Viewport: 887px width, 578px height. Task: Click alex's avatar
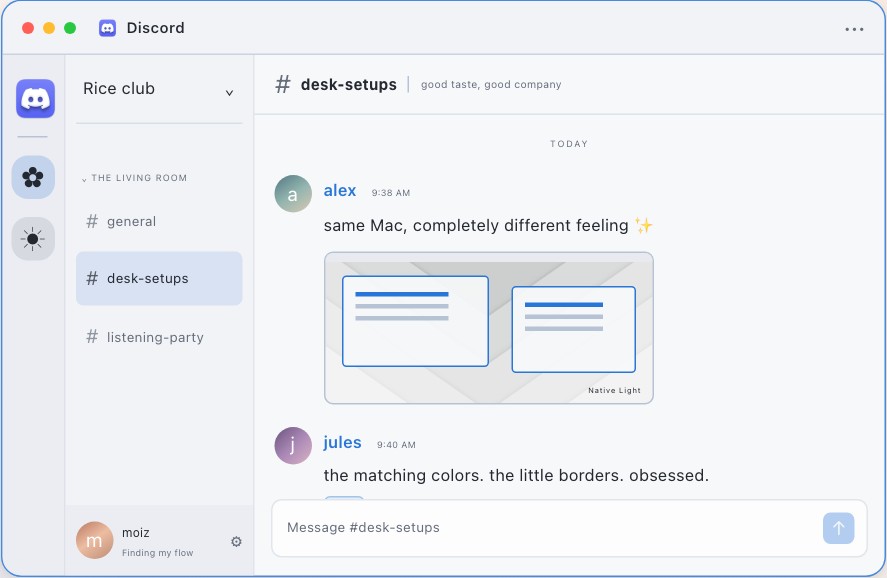(x=293, y=193)
